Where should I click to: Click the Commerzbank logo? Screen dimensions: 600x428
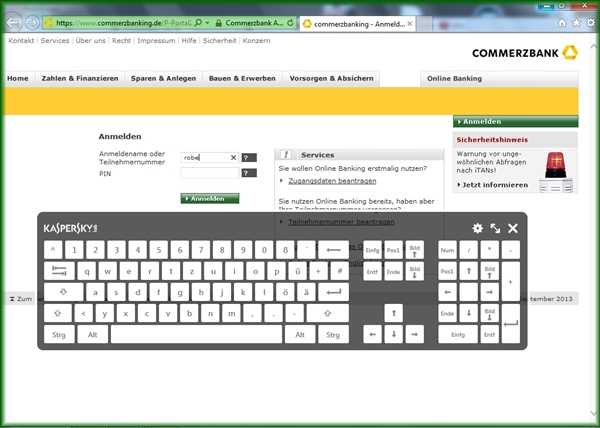(525, 53)
